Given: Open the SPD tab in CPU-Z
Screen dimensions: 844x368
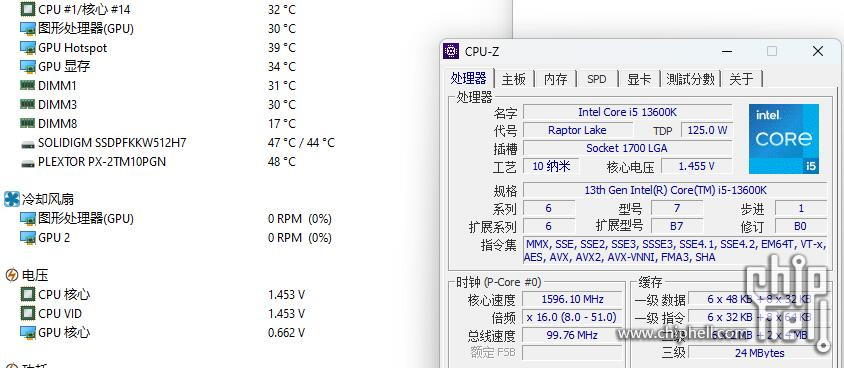Looking at the screenshot, I should click(597, 79).
